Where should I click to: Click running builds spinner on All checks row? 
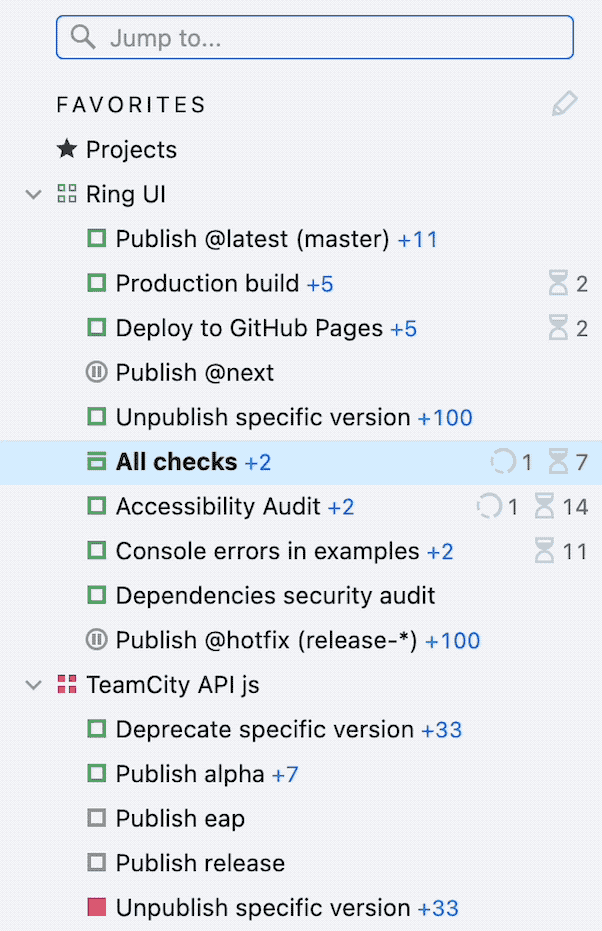(x=502, y=462)
